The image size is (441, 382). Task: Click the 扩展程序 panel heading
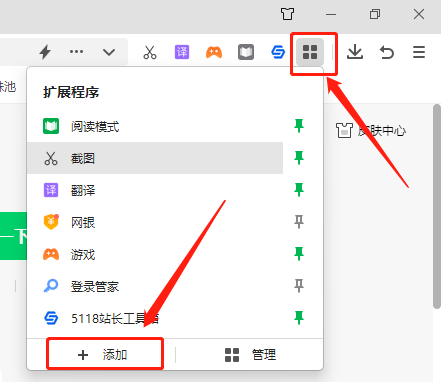(x=71, y=92)
